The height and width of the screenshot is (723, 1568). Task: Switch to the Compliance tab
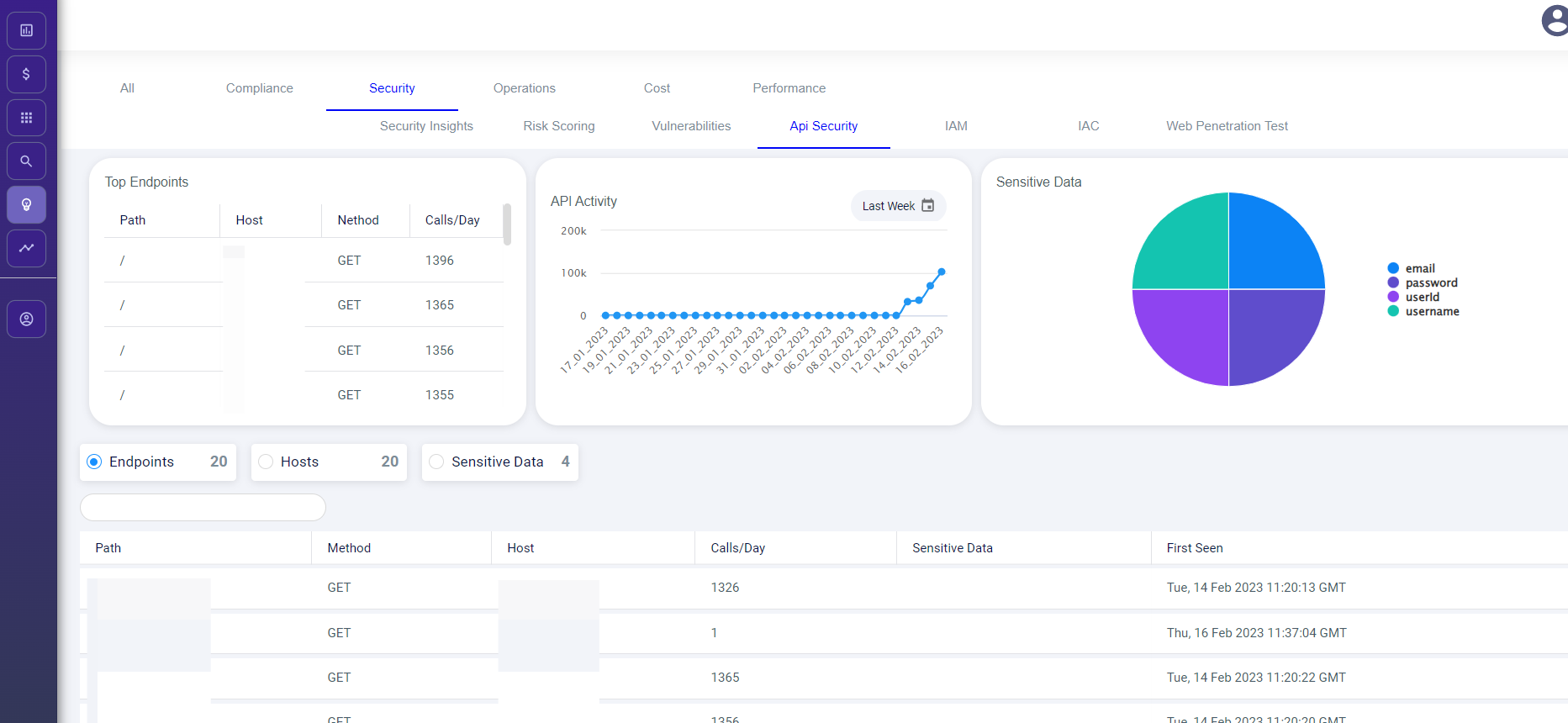pyautogui.click(x=259, y=88)
